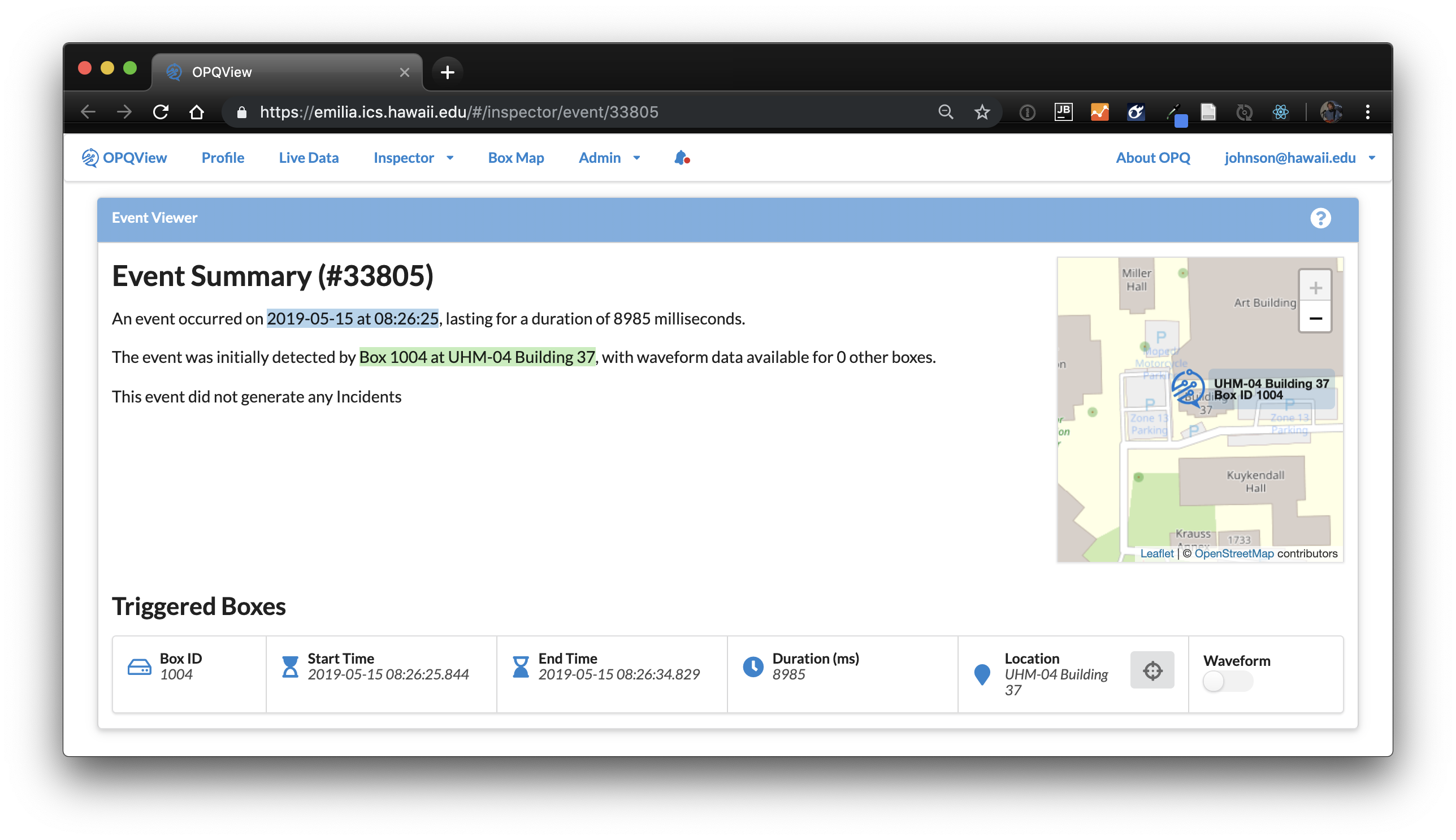Open the React DevTools extension icon
The image size is (1456, 840).
1280,112
